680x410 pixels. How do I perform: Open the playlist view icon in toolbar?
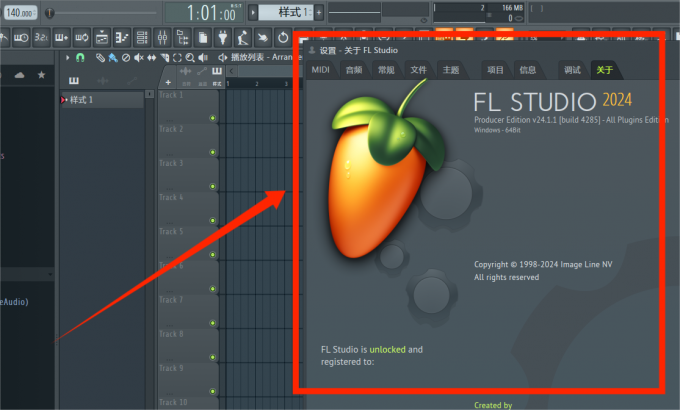pyautogui.click(x=102, y=38)
